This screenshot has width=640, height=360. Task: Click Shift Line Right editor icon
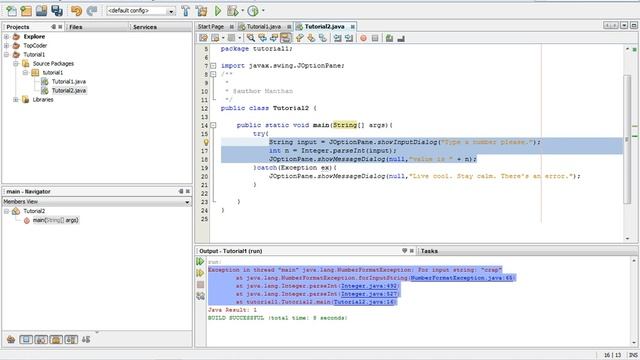click(x=349, y=38)
